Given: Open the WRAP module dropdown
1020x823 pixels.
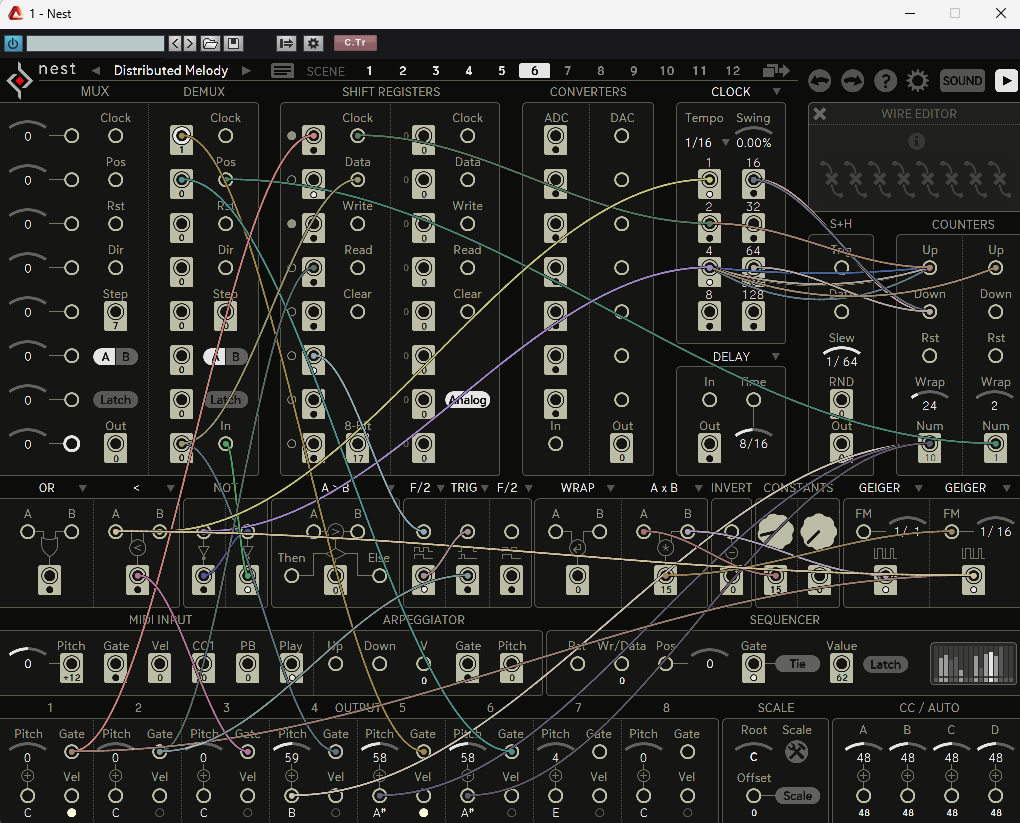Looking at the screenshot, I should click(x=610, y=488).
